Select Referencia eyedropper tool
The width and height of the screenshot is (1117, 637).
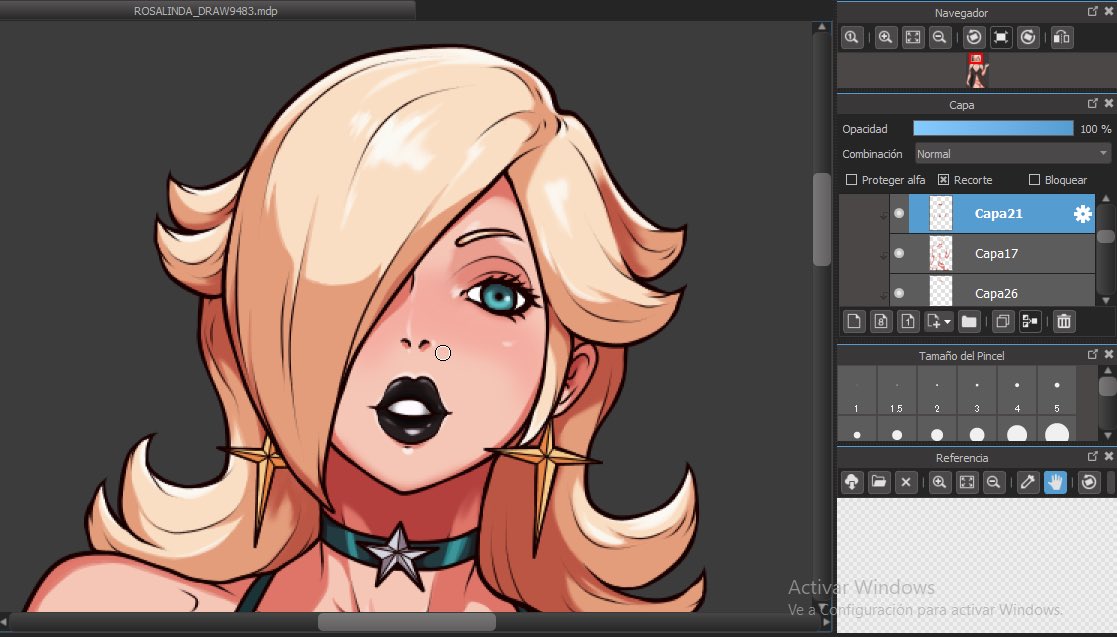[1028, 482]
